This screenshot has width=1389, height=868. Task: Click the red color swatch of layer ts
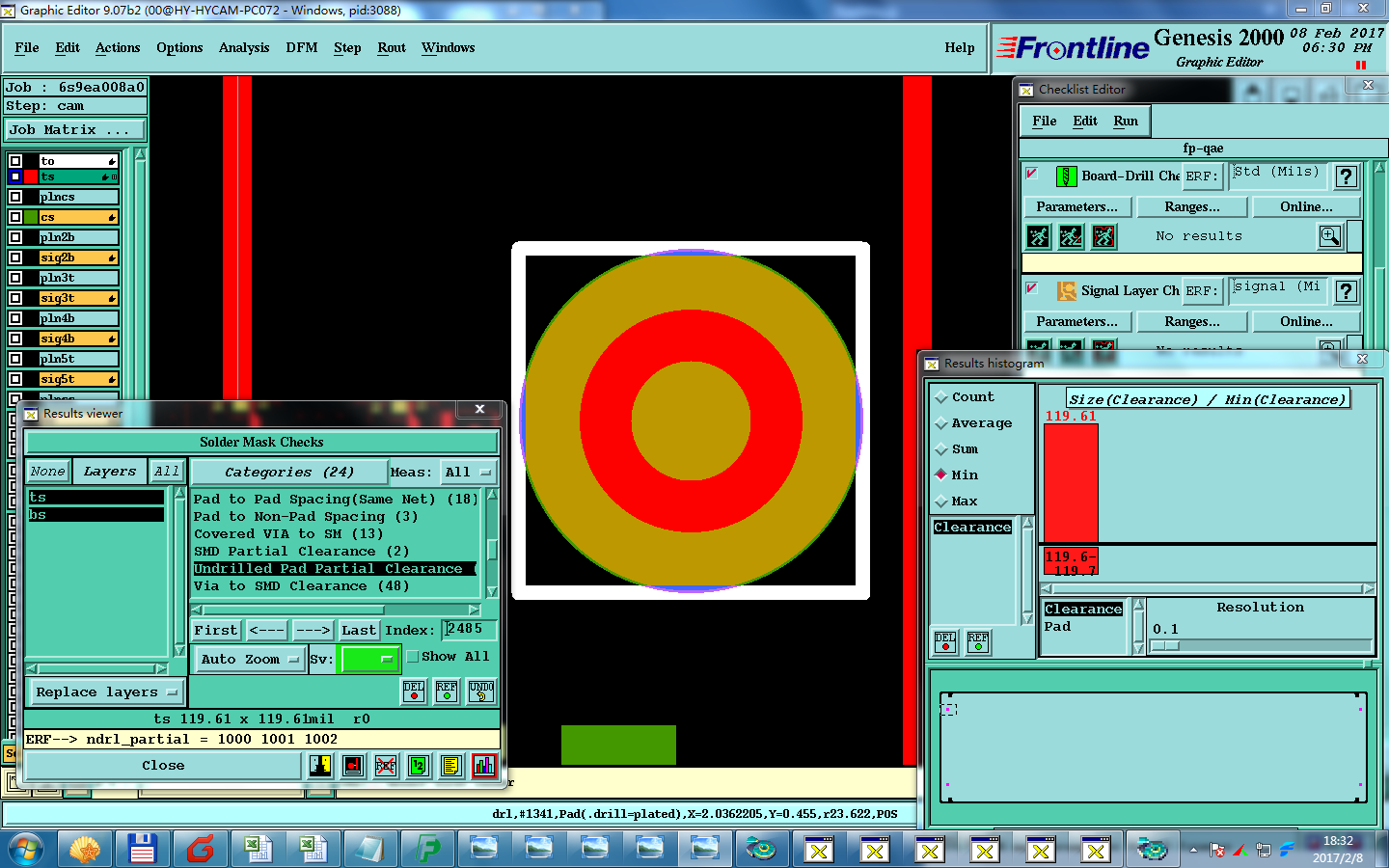[x=31, y=176]
